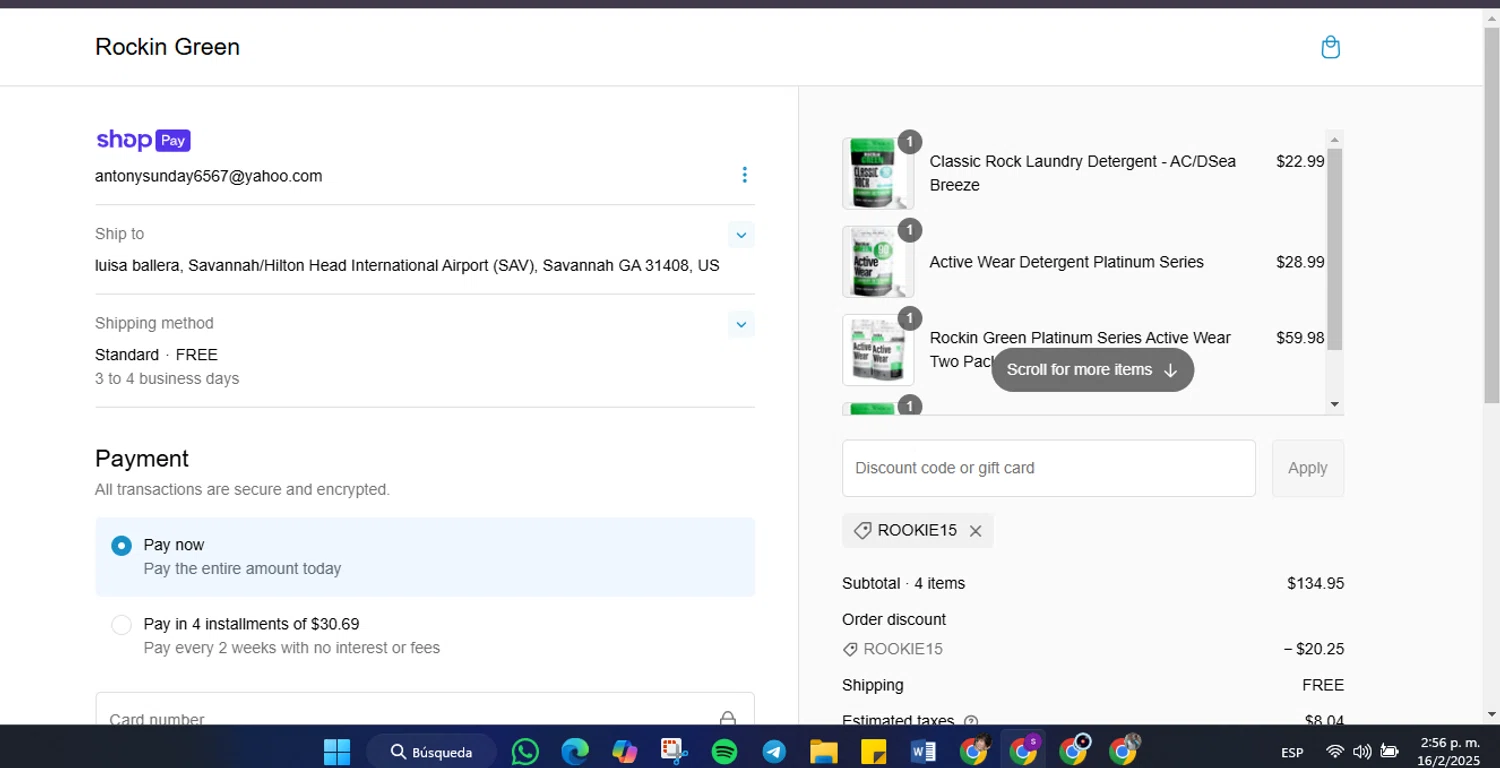Click the $59.98 item price
Viewport: 1500px width, 768px height.
[x=1300, y=338]
